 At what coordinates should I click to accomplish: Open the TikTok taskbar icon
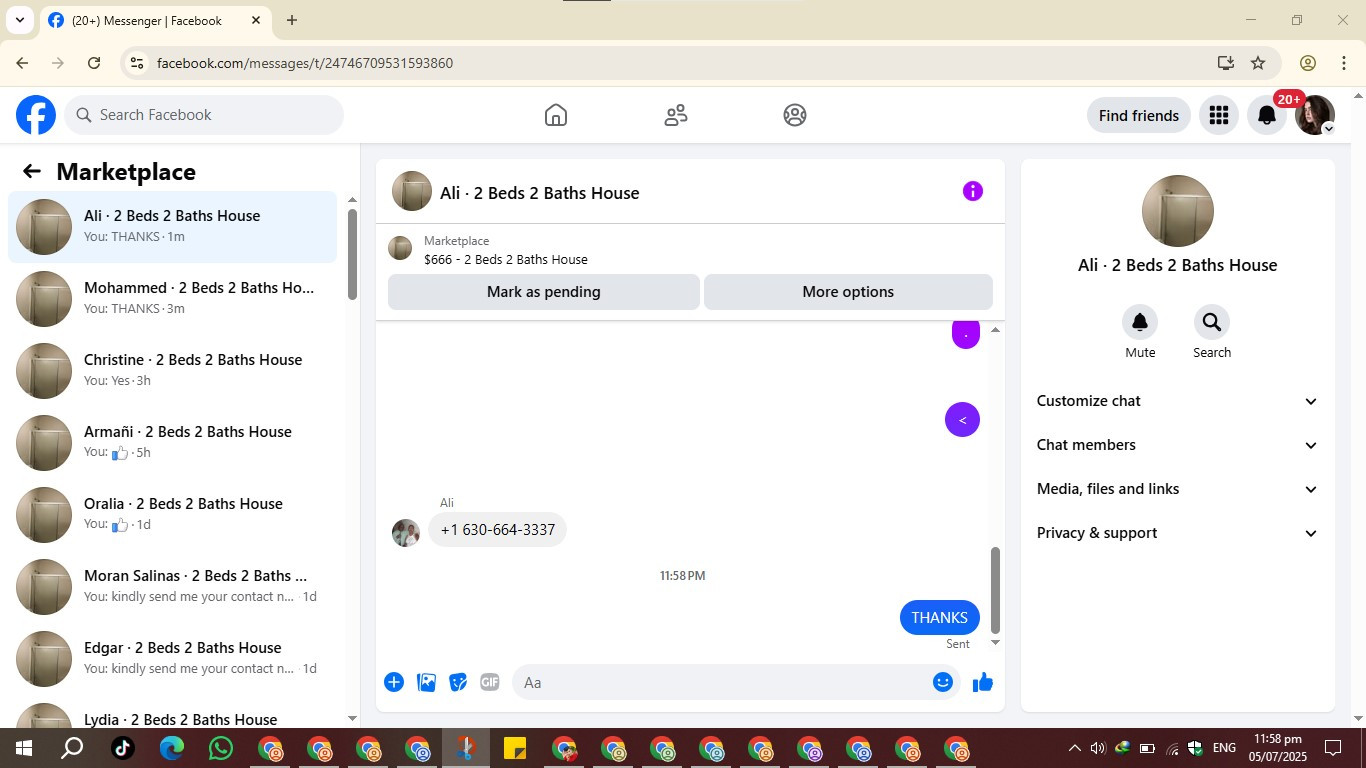click(x=123, y=748)
